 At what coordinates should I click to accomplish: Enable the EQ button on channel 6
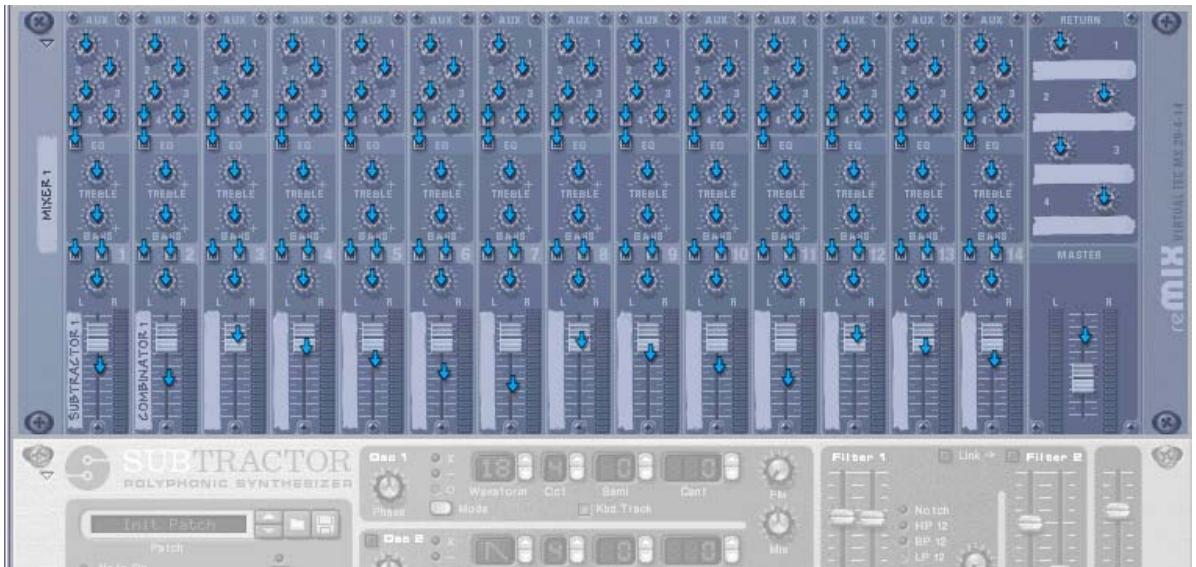pos(419,141)
